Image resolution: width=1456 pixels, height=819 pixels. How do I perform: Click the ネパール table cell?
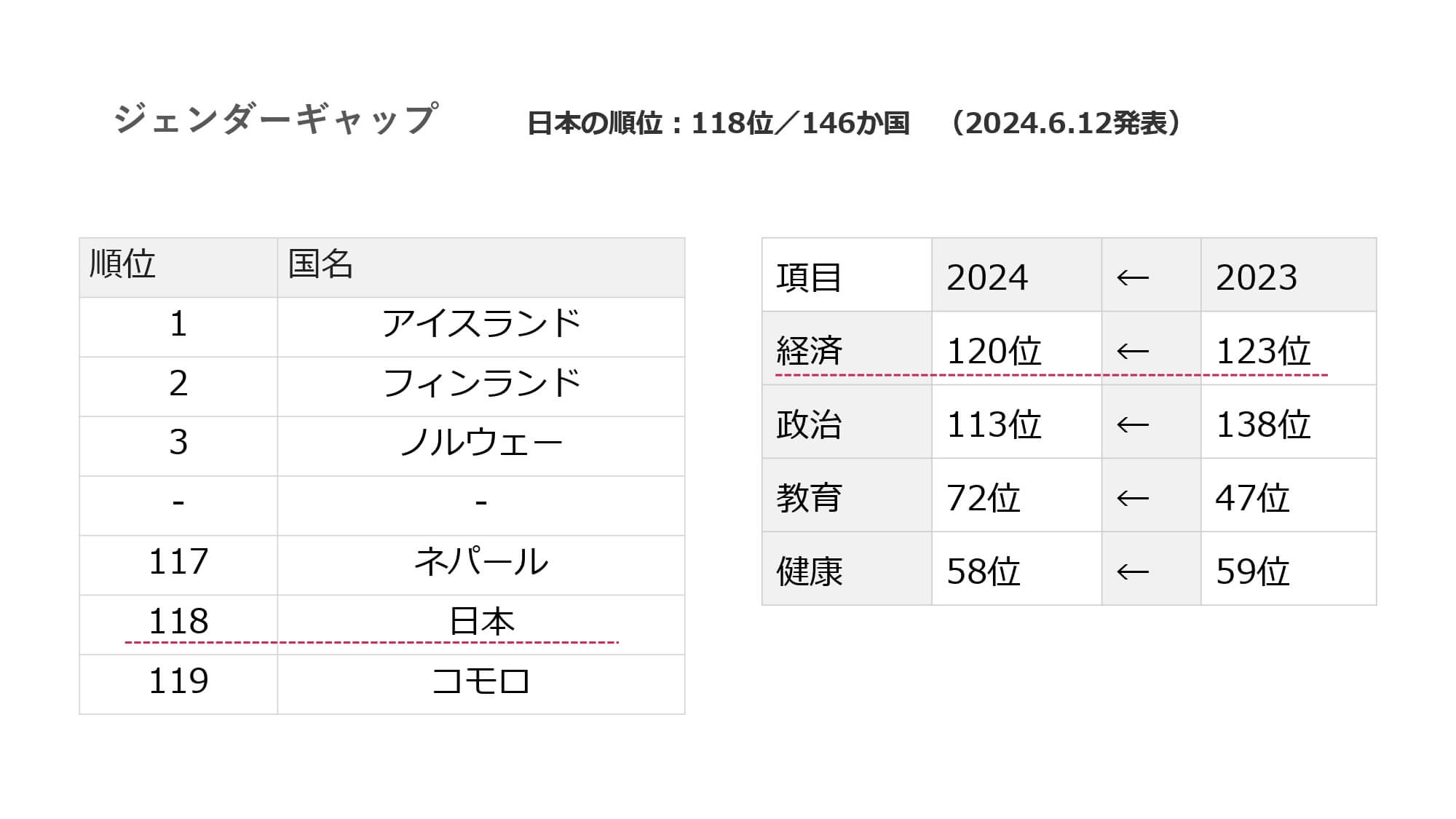coord(480,563)
